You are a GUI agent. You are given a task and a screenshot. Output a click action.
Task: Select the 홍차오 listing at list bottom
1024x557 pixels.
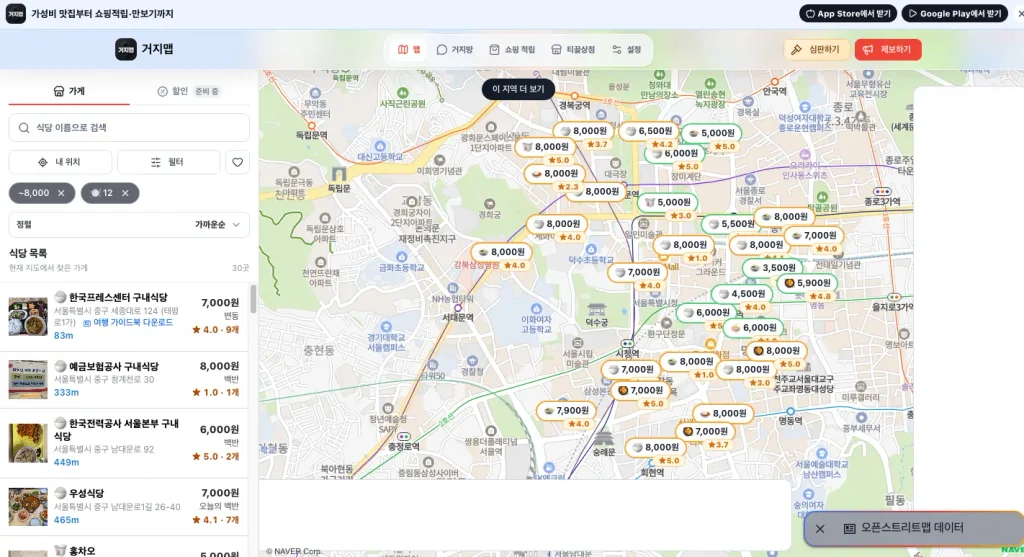124,549
